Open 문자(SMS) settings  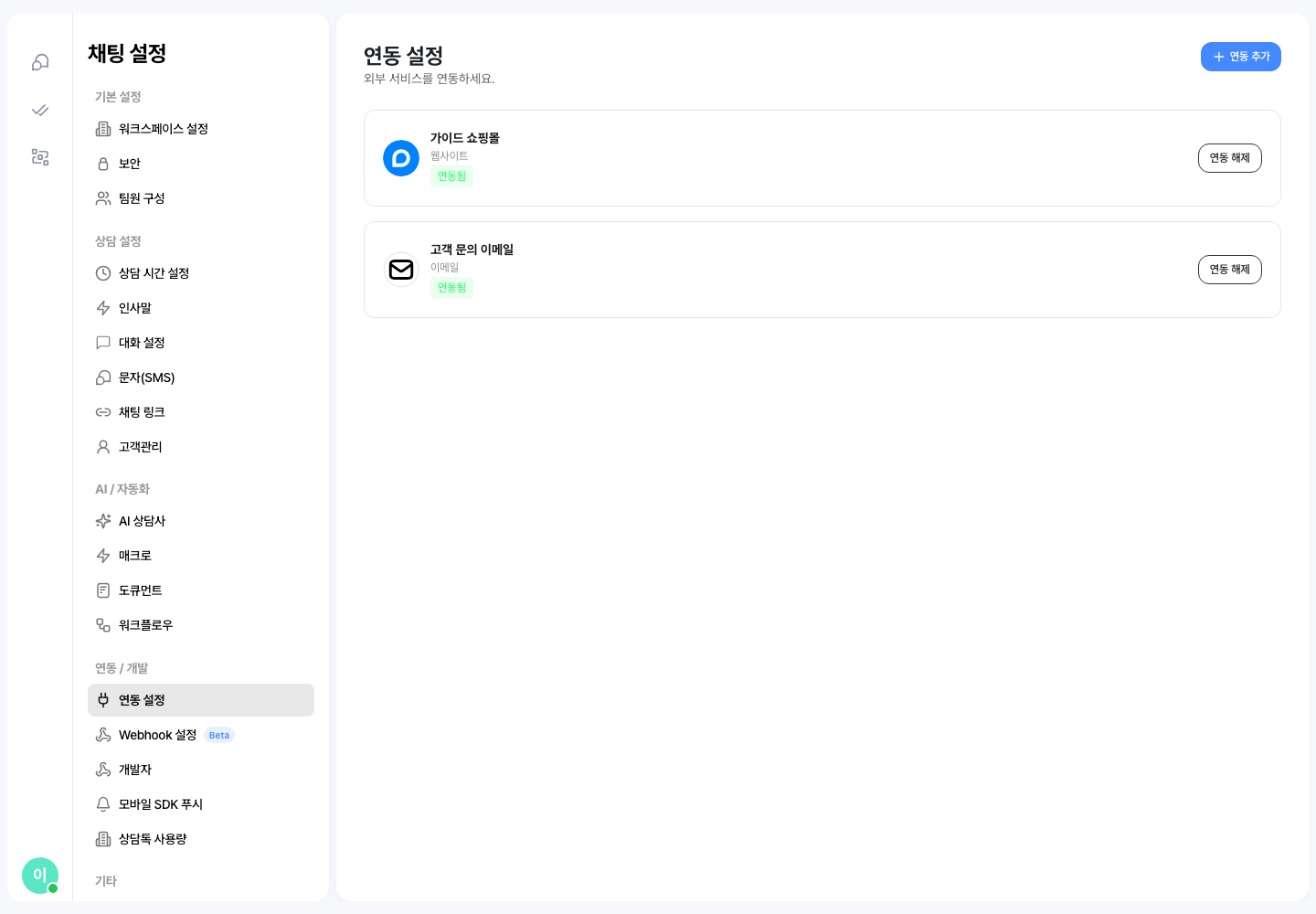(201, 377)
